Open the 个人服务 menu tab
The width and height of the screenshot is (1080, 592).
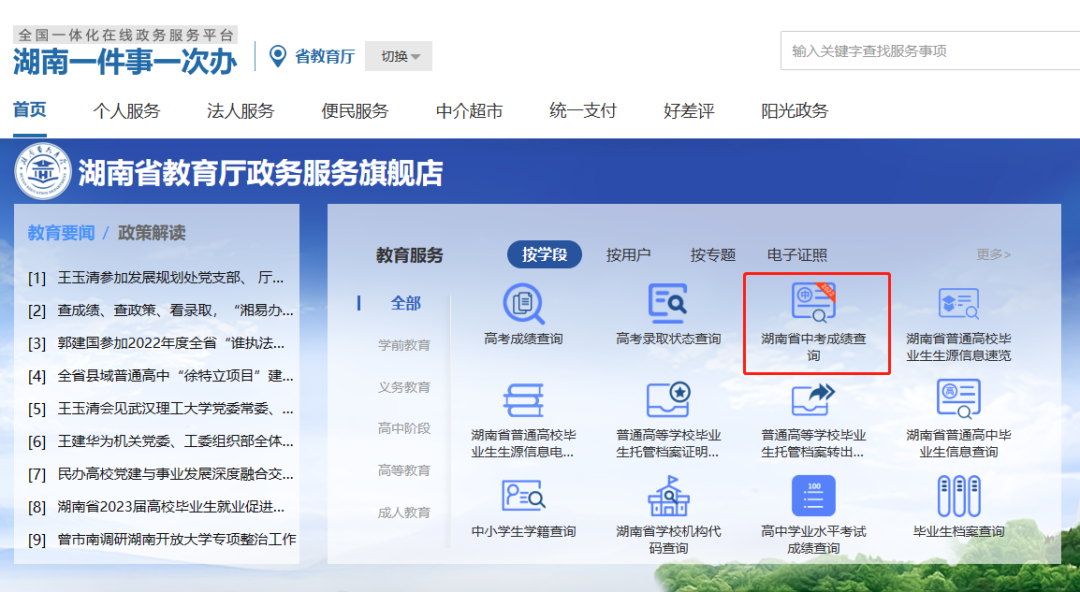click(126, 111)
